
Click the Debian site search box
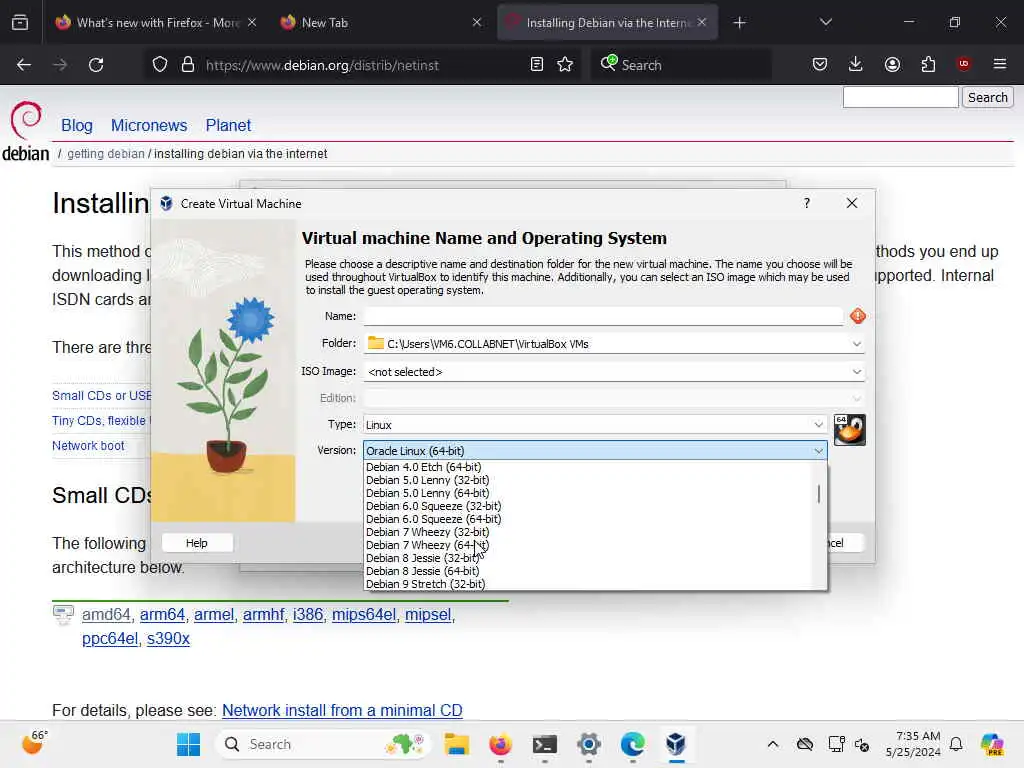point(900,97)
